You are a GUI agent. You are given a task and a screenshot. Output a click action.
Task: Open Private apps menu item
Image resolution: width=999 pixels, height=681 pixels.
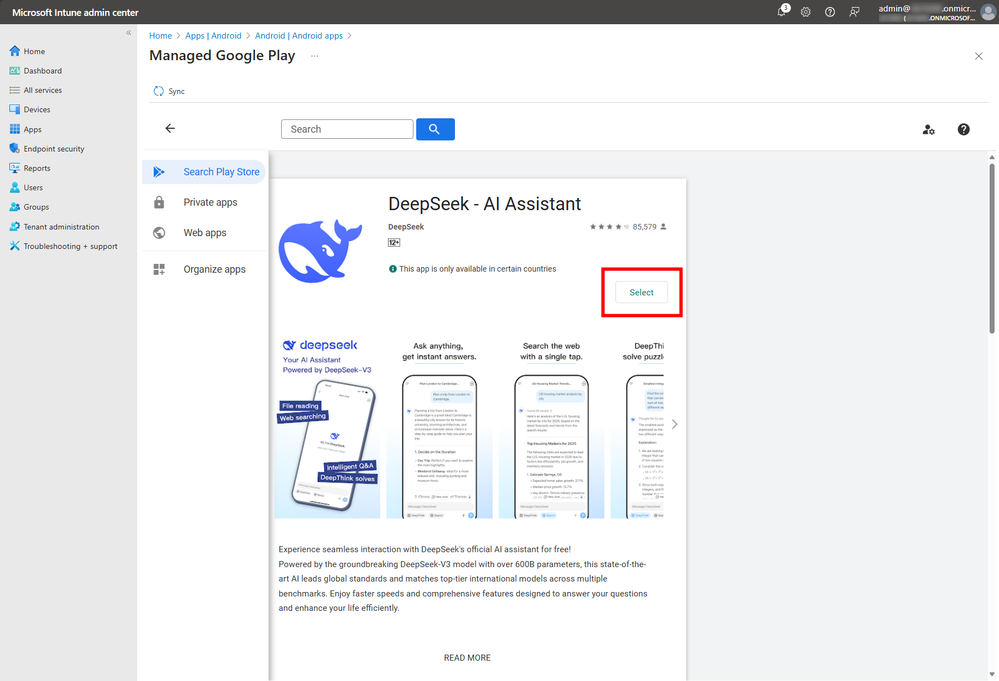coord(204,203)
